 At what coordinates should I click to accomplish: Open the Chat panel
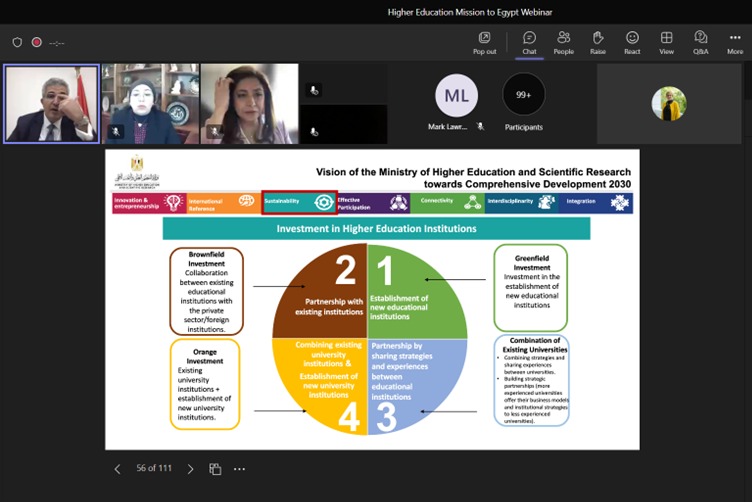pyautogui.click(x=529, y=42)
